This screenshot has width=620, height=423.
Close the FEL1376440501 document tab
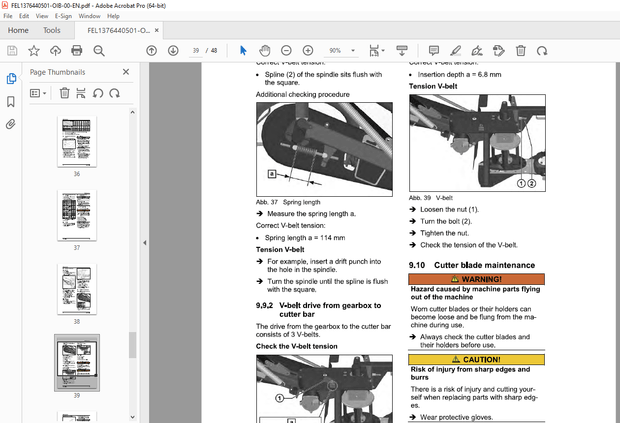157,30
